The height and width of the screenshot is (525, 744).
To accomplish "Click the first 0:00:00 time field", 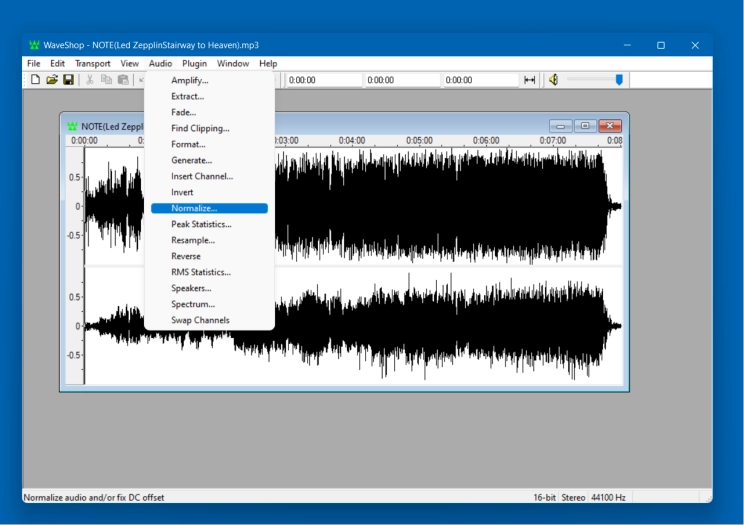I will pos(324,80).
